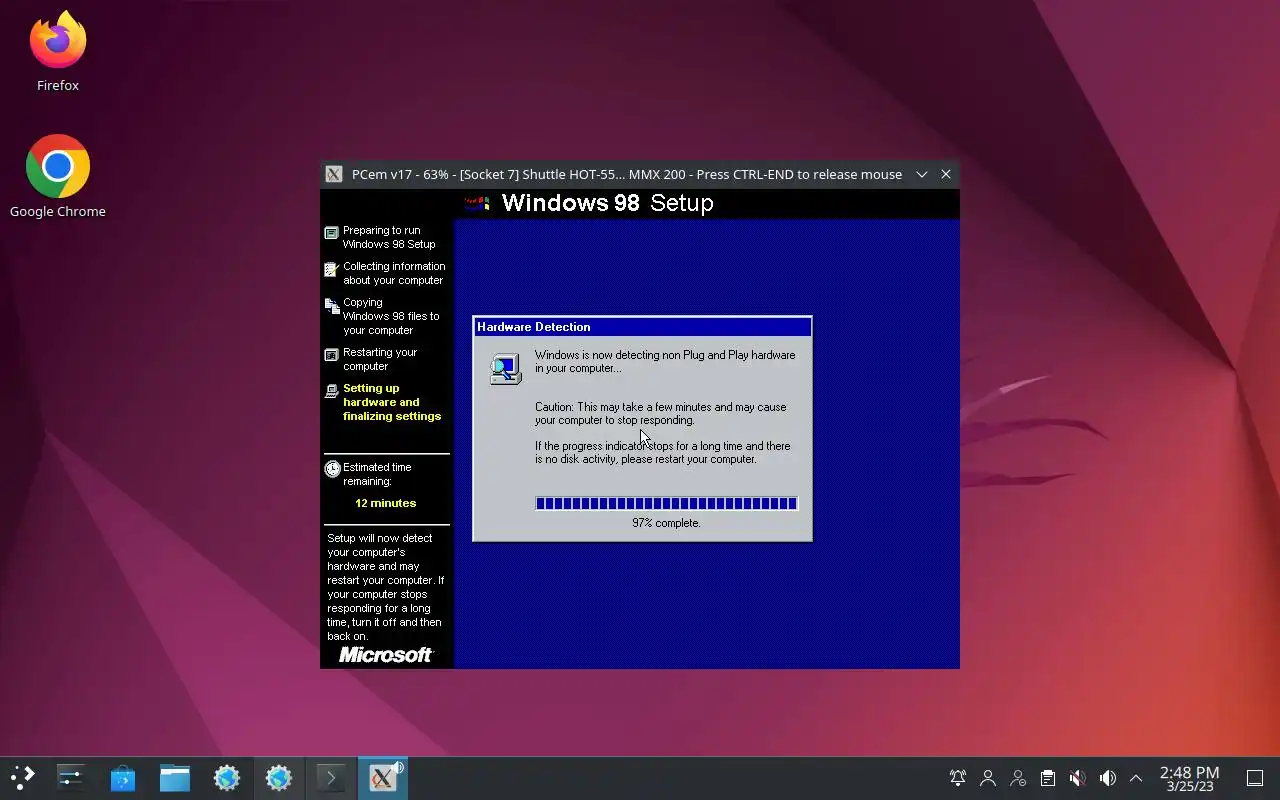Click the crossed-out muted speaker tray icon
Viewport: 1280px width, 800px height.
coord(1077,778)
